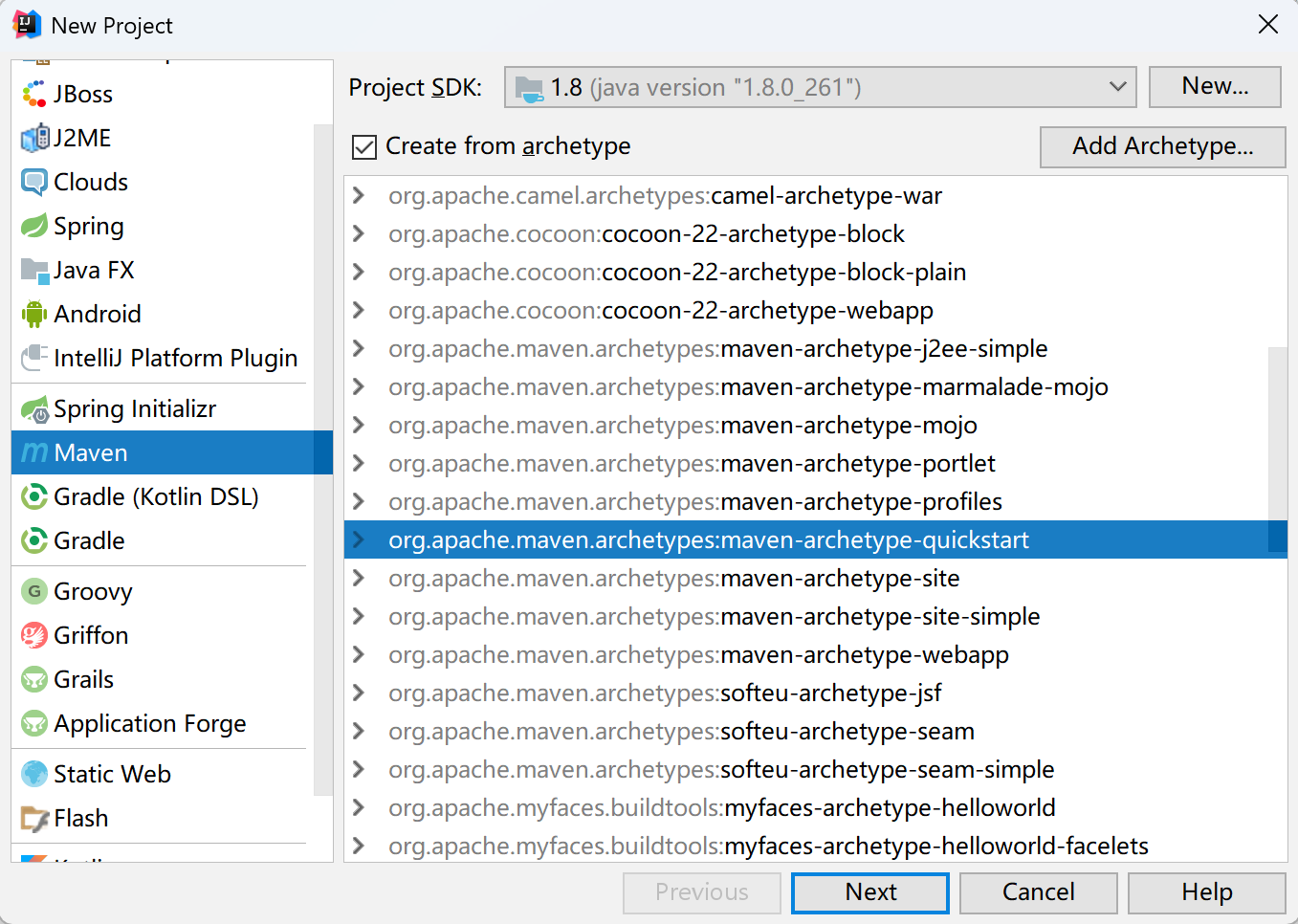1298x924 pixels.
Task: Click the Application Forge icon
Action: point(34,723)
